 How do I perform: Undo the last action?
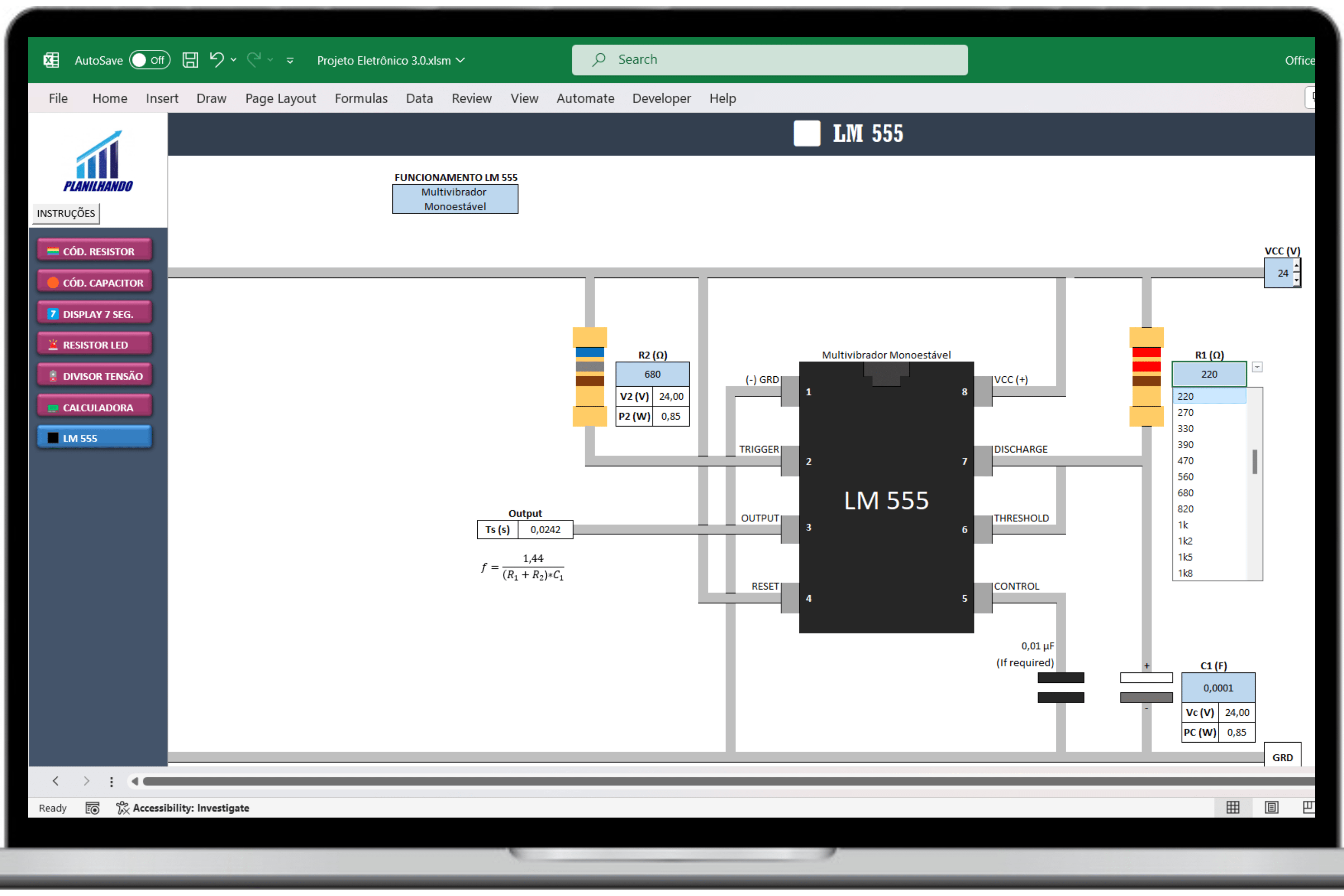coord(216,59)
